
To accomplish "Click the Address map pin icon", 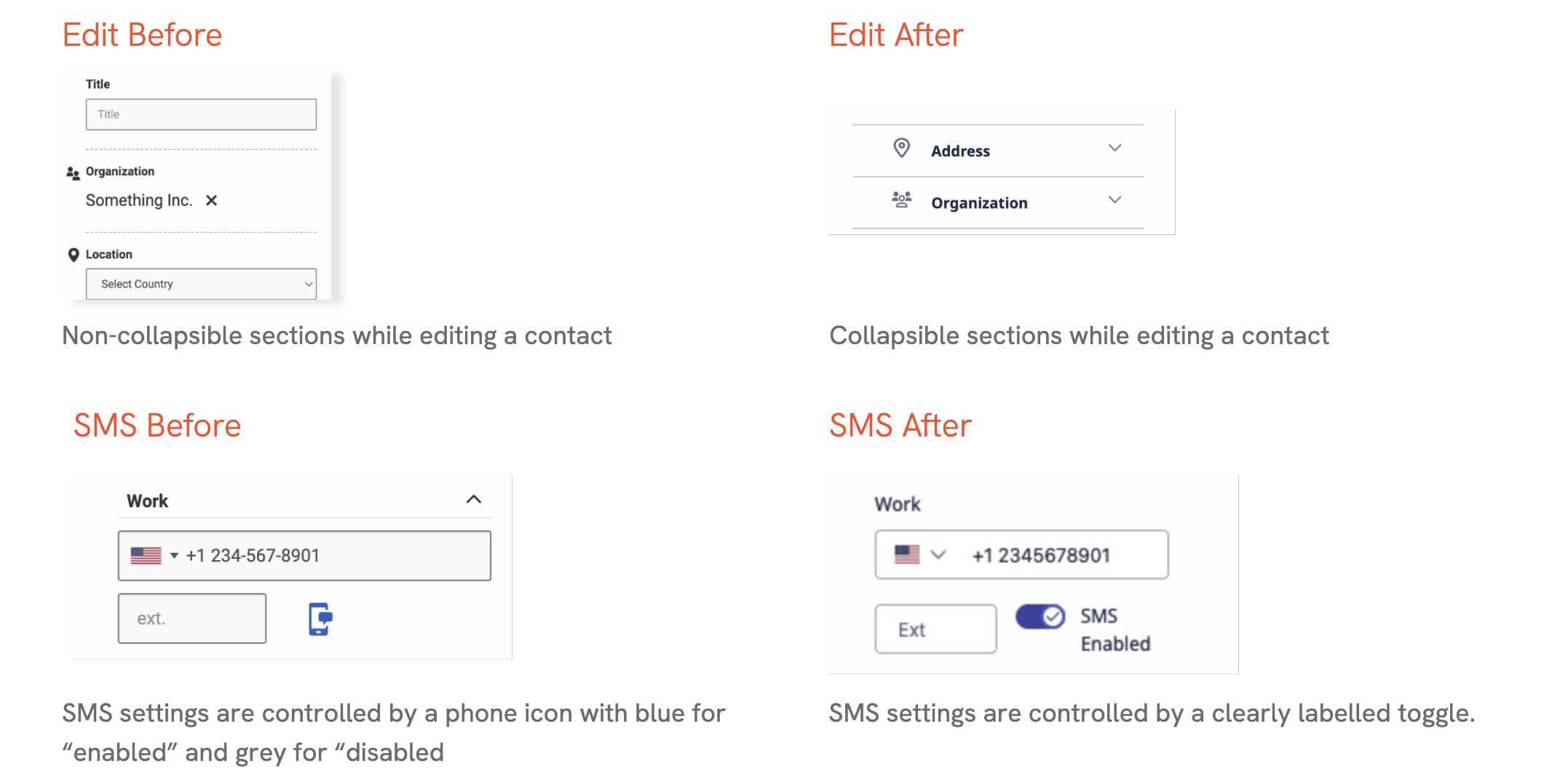I will click(x=903, y=148).
